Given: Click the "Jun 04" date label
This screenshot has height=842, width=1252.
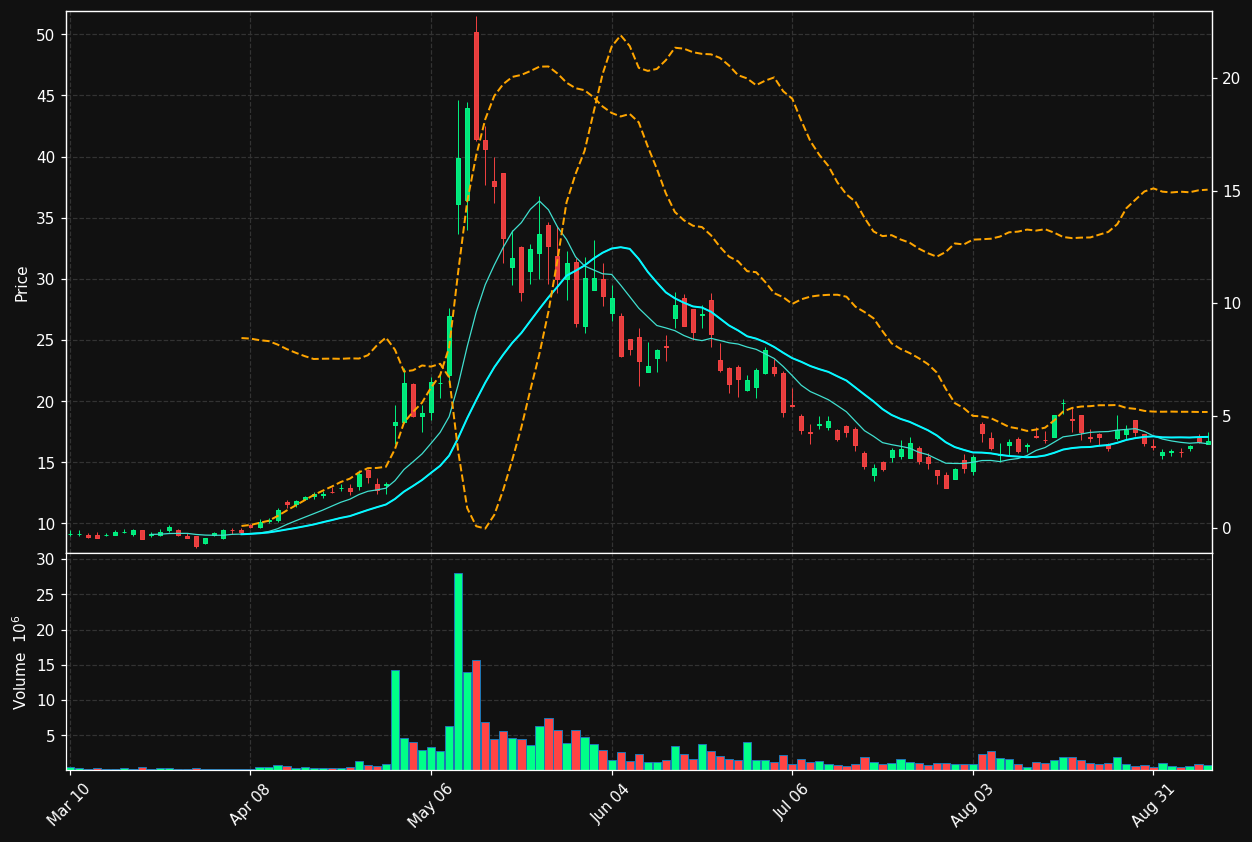Looking at the screenshot, I should [x=611, y=804].
